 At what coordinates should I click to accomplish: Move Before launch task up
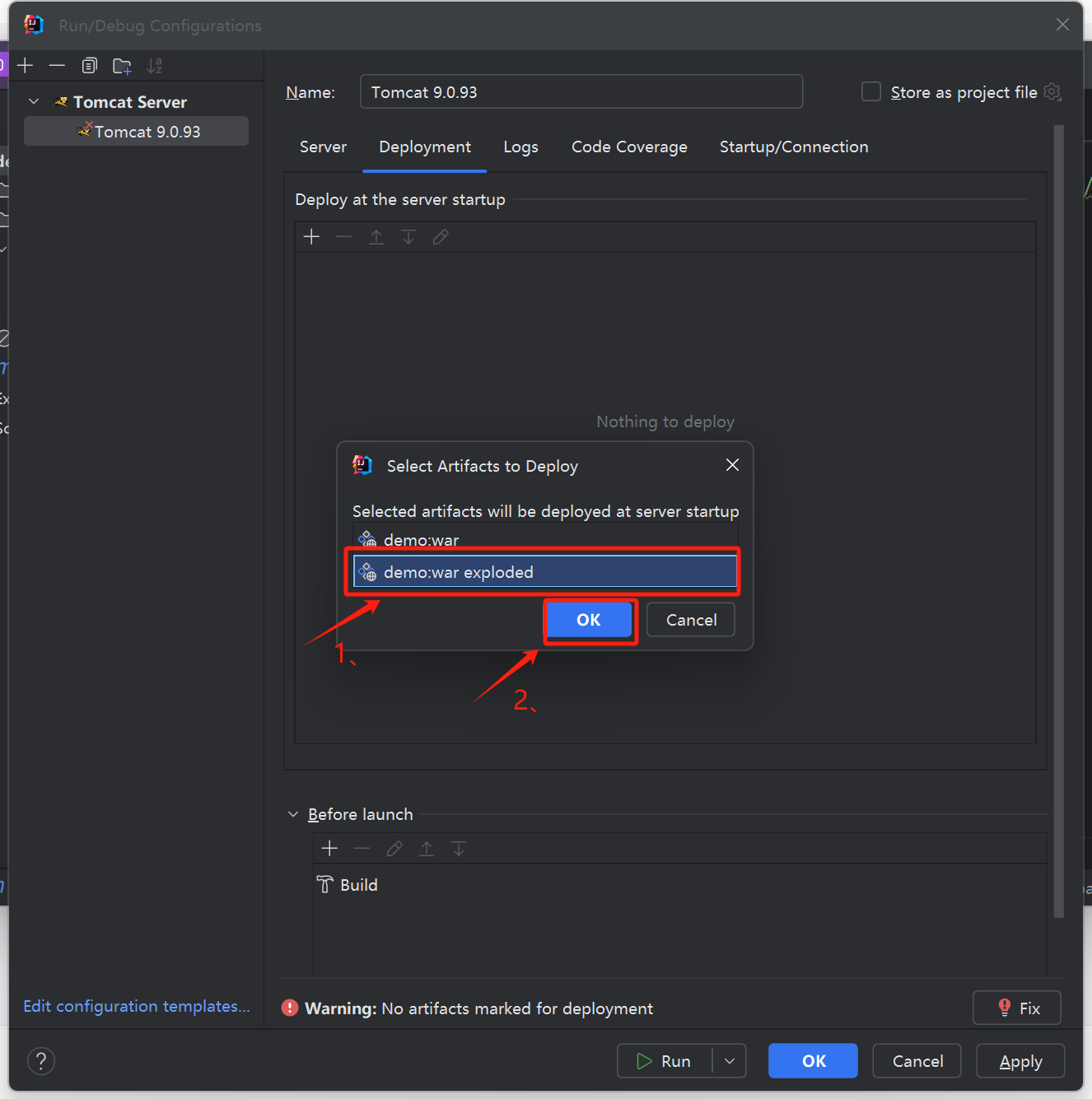click(x=427, y=848)
